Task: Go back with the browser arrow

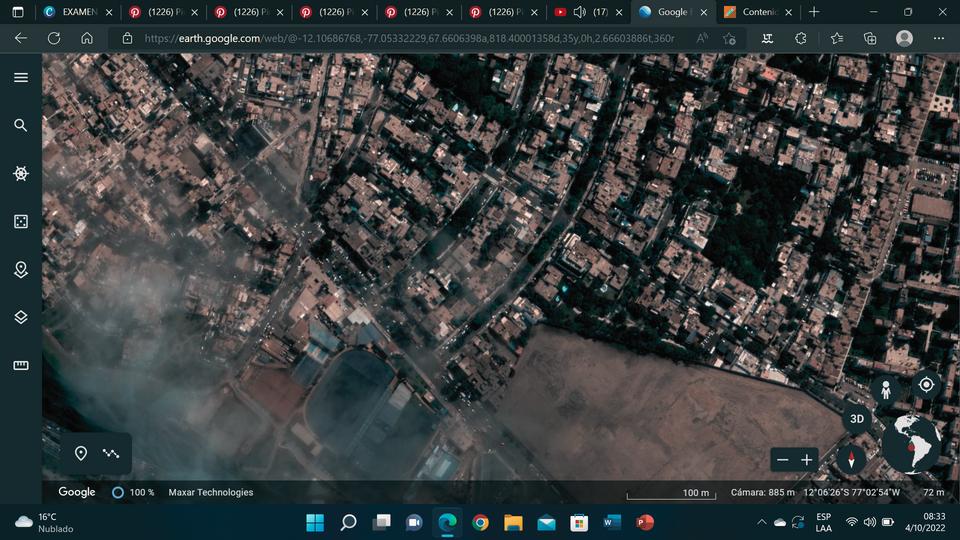Action: point(21,38)
